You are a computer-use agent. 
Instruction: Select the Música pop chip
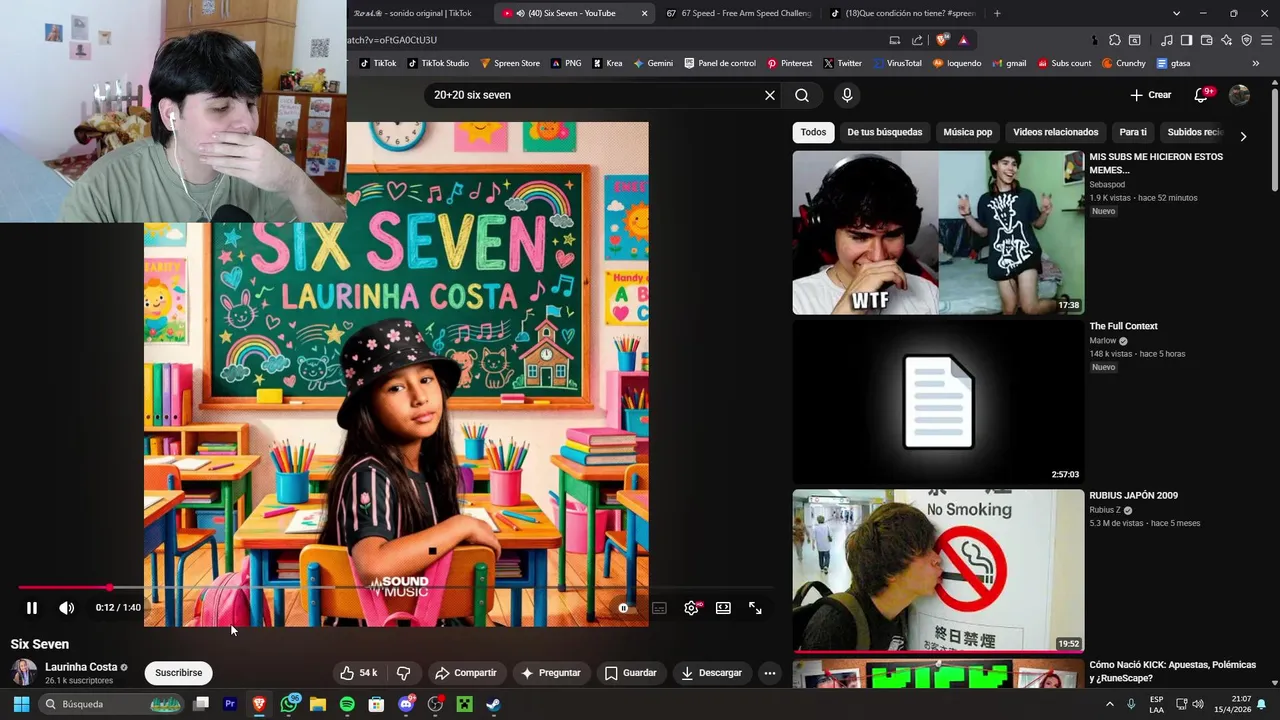tap(968, 132)
